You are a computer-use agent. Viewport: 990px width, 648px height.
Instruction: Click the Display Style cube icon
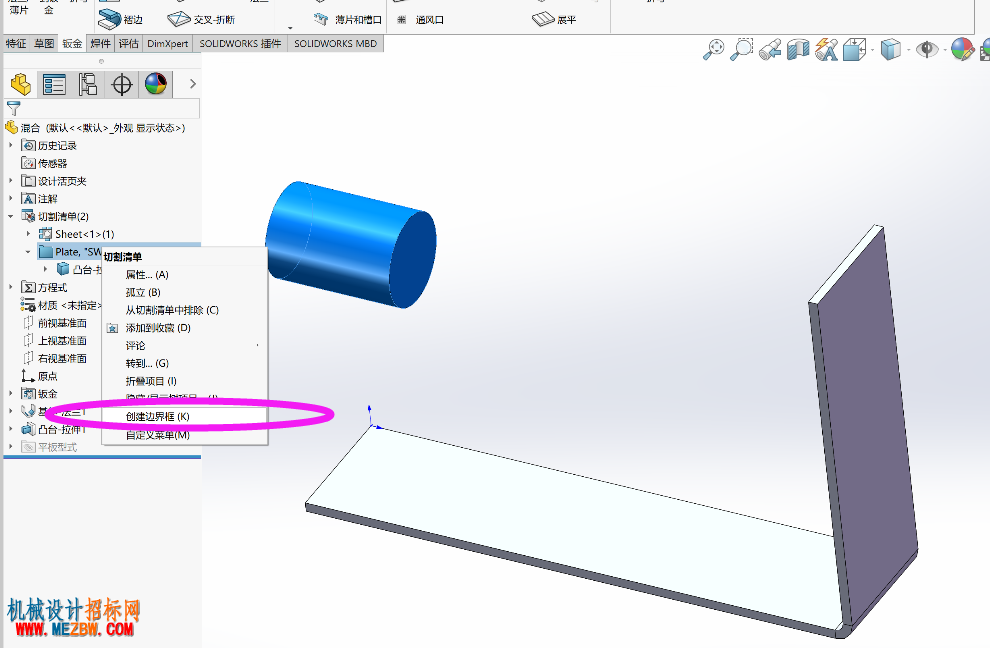point(890,49)
